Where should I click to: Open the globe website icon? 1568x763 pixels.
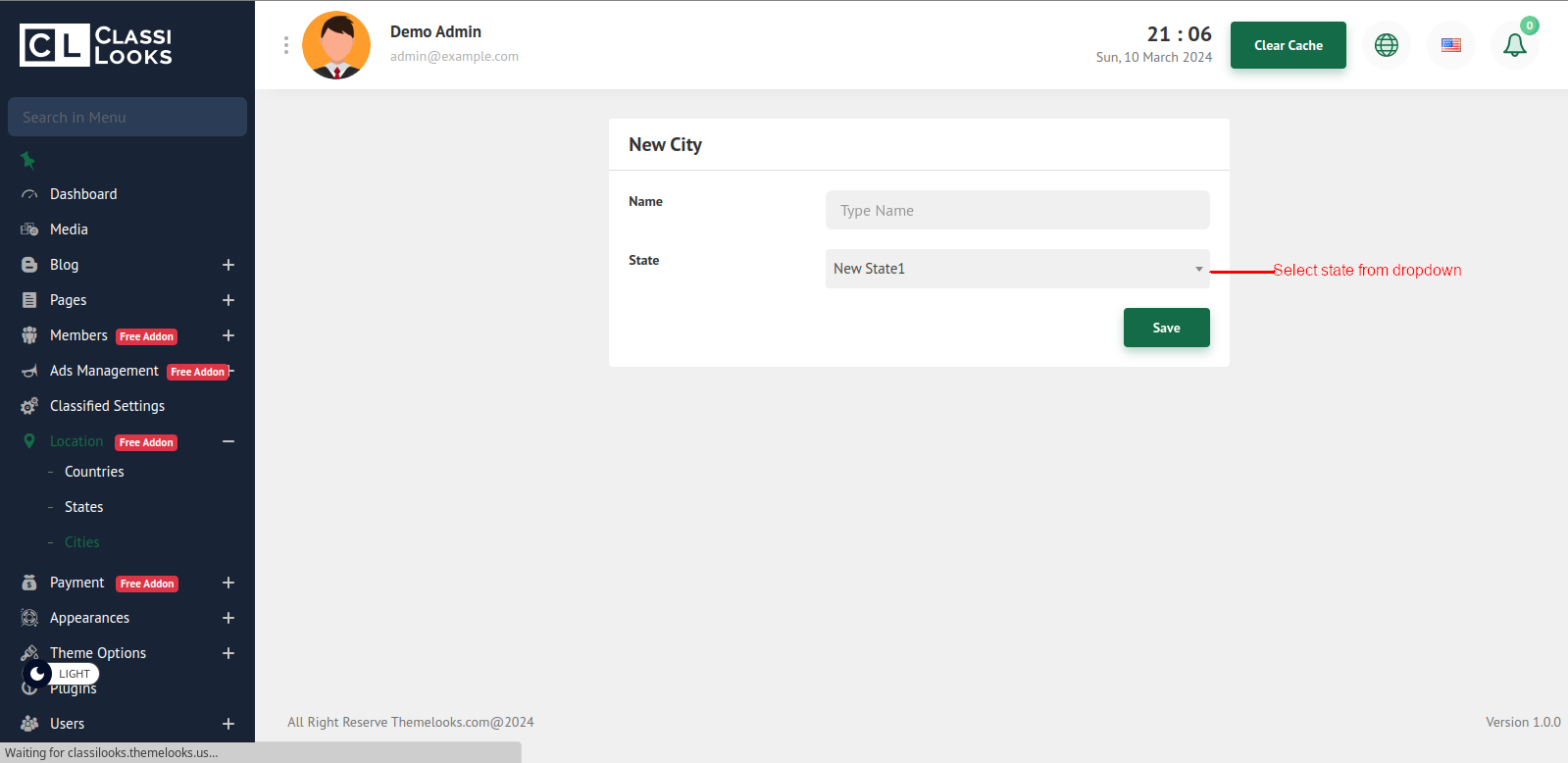click(1386, 45)
